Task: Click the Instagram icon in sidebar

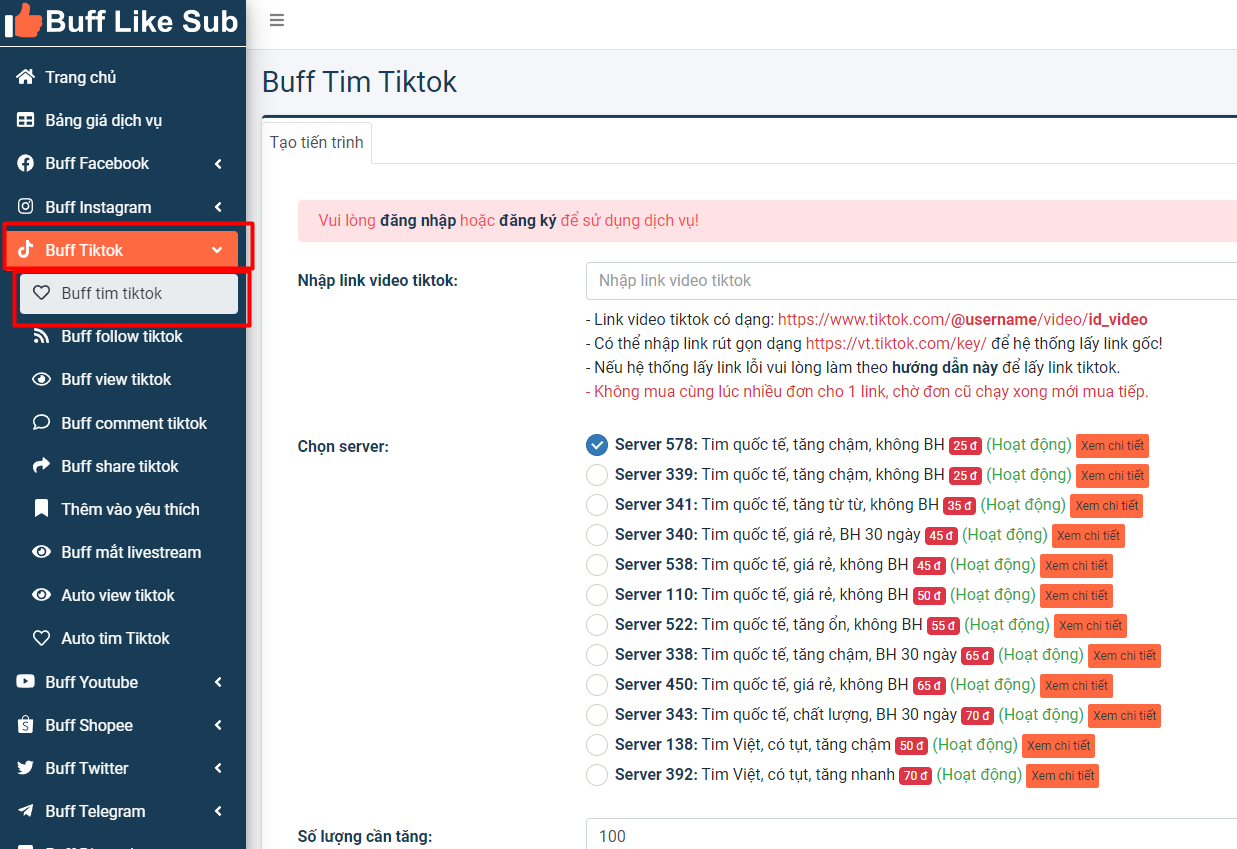Action: pos(26,207)
